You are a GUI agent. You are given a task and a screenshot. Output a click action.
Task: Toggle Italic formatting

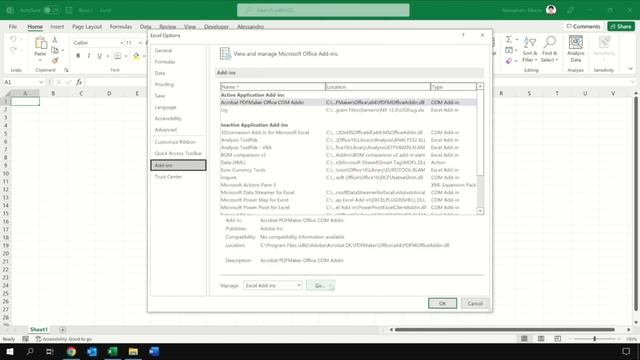(89, 56)
